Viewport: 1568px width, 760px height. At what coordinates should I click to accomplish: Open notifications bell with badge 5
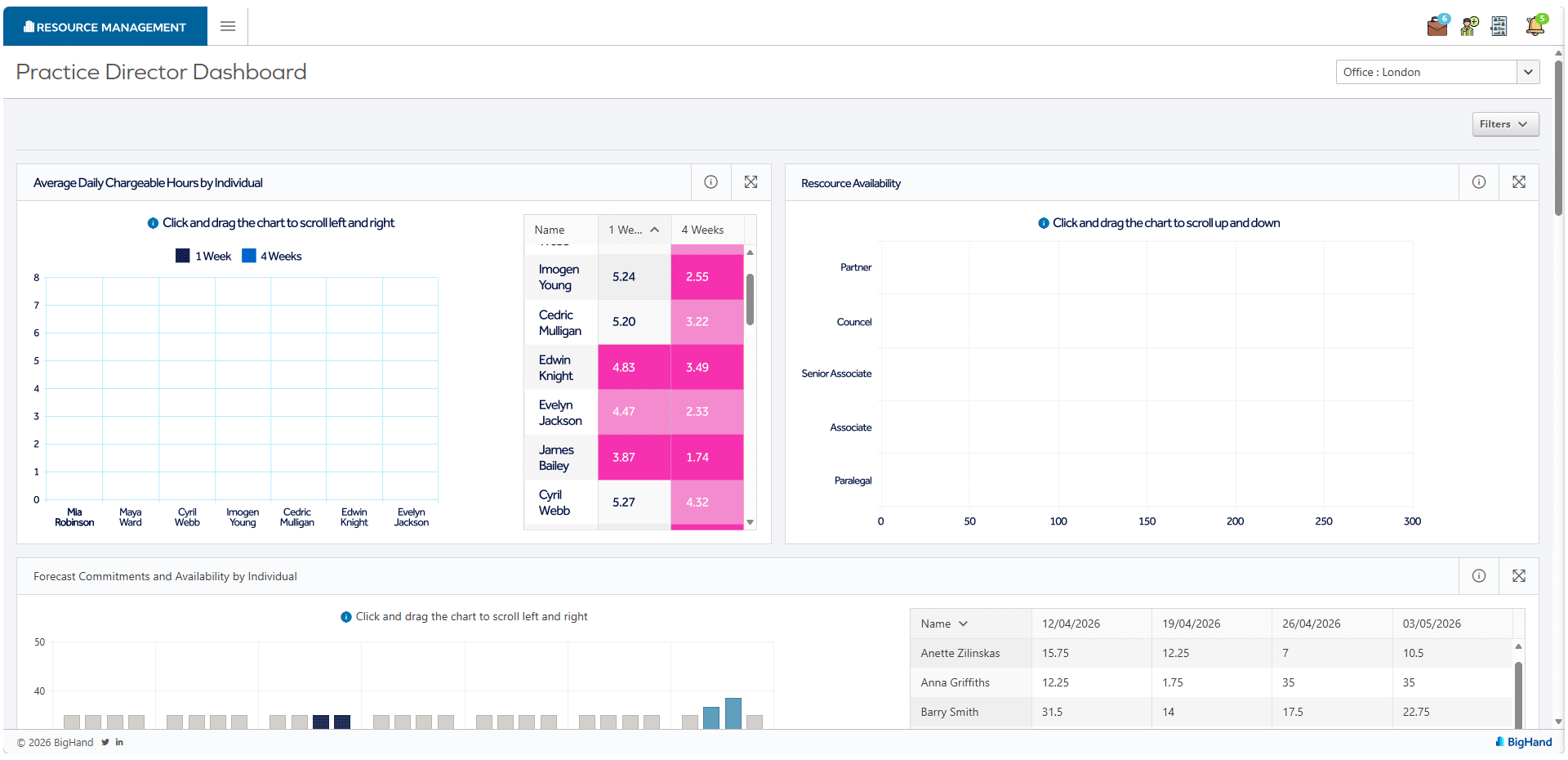click(1535, 25)
